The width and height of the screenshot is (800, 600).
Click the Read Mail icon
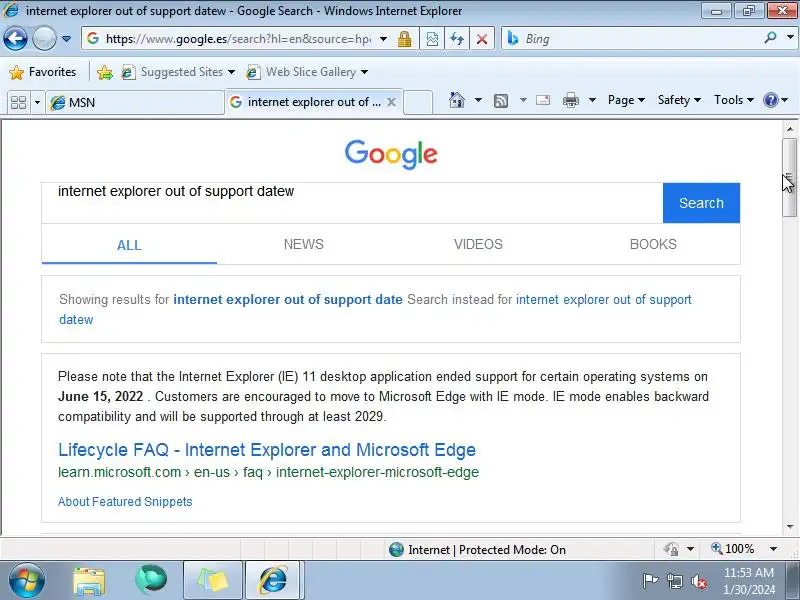pos(543,100)
